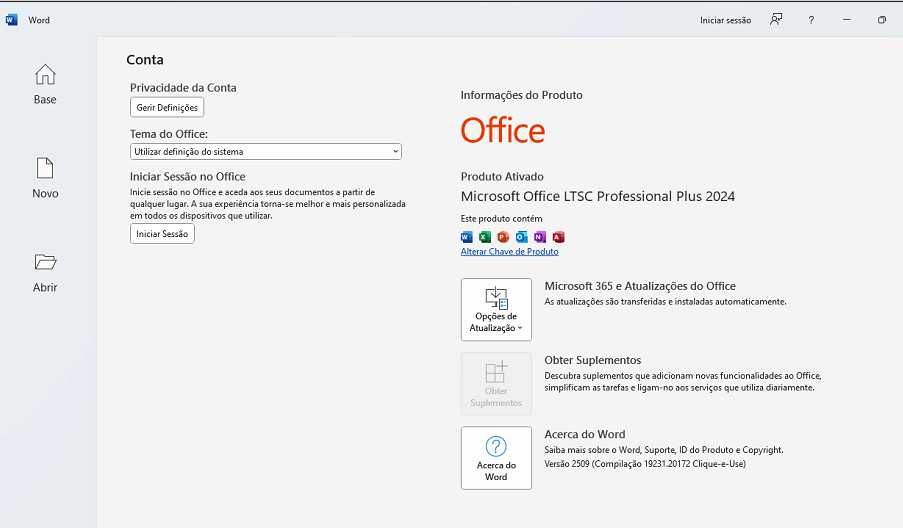The width and height of the screenshot is (903, 528).
Task: Click the Conta page heading
Action: pos(145,59)
